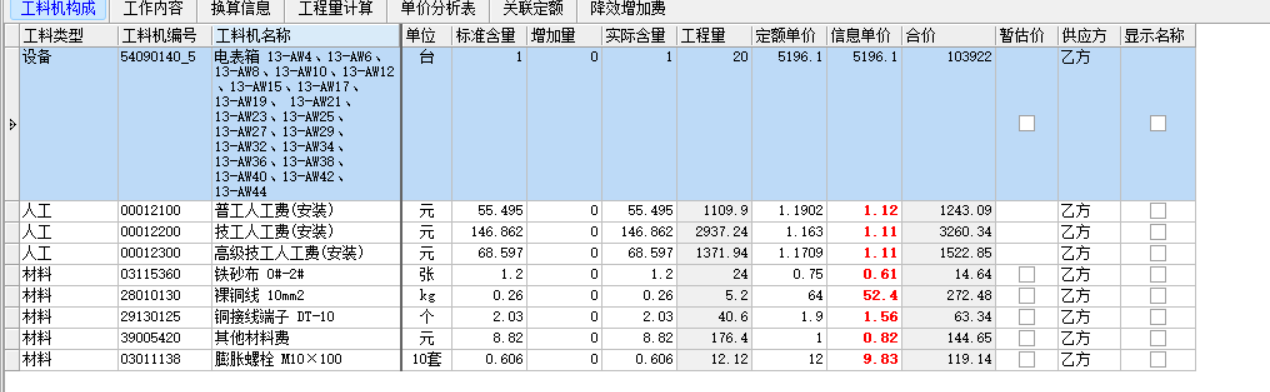Select the 裸铜线 10mm2 name cell
This screenshot has width=1270, height=392.
[x=306, y=296]
